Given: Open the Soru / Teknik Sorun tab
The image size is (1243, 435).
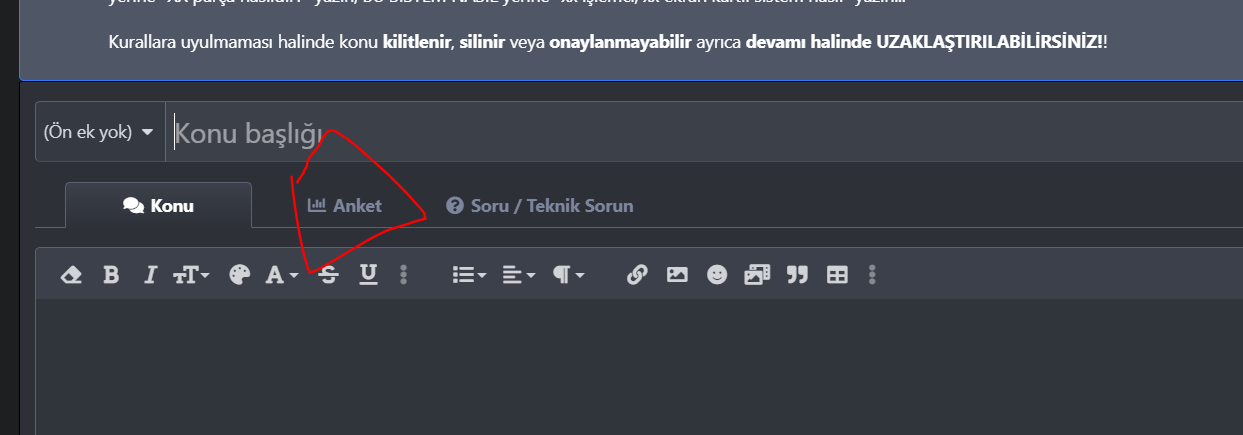Looking at the screenshot, I should [x=539, y=206].
